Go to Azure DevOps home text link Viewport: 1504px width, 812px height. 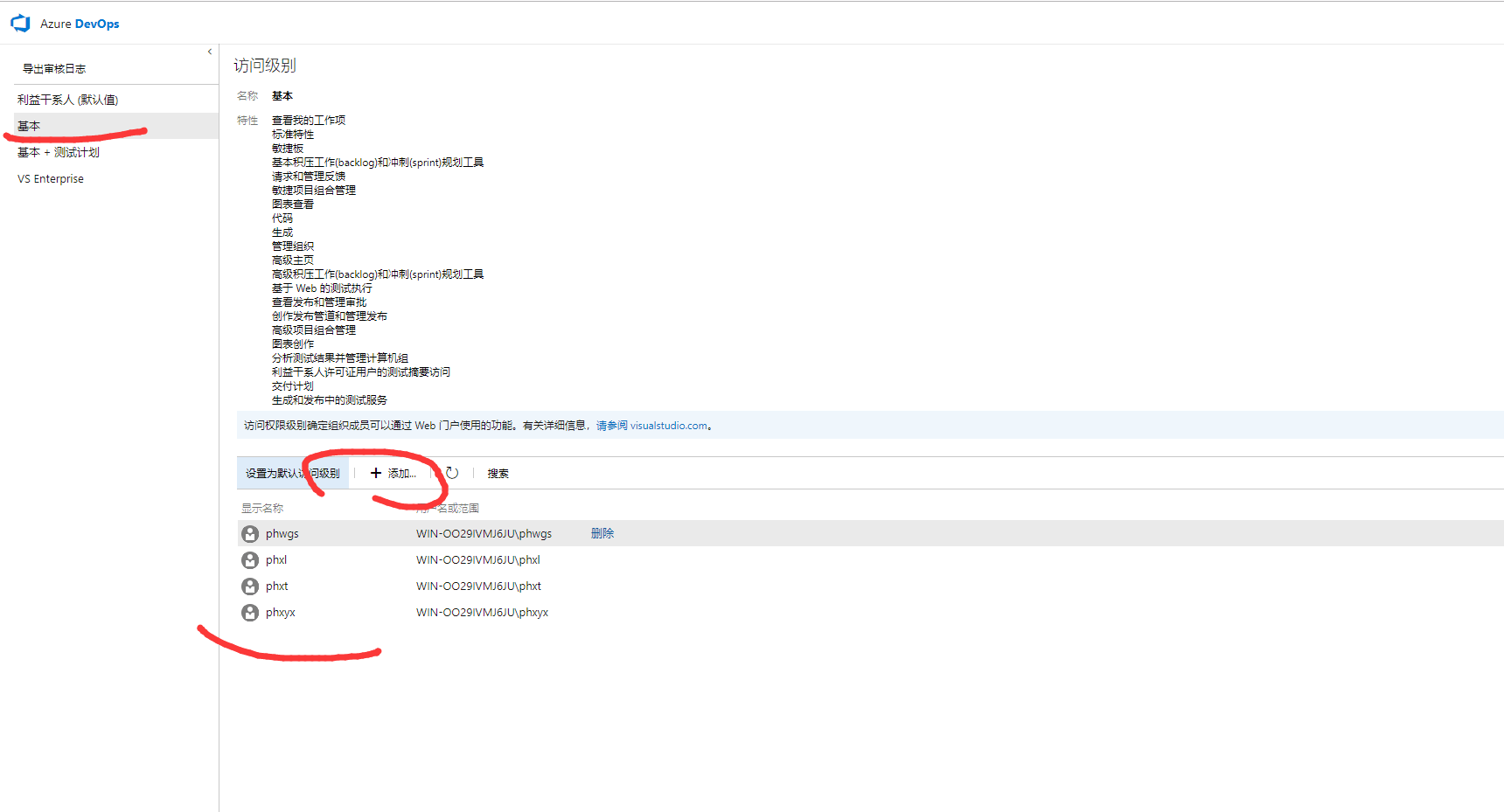80,24
